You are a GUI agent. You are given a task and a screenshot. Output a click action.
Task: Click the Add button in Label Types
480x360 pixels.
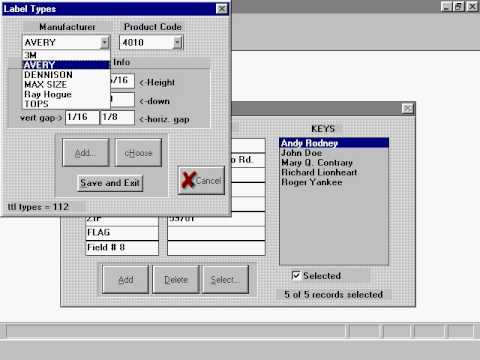pos(86,153)
